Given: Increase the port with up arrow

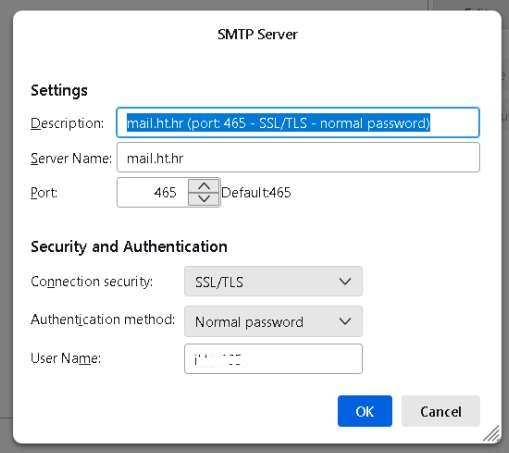Looking at the screenshot, I should tap(204, 186).
